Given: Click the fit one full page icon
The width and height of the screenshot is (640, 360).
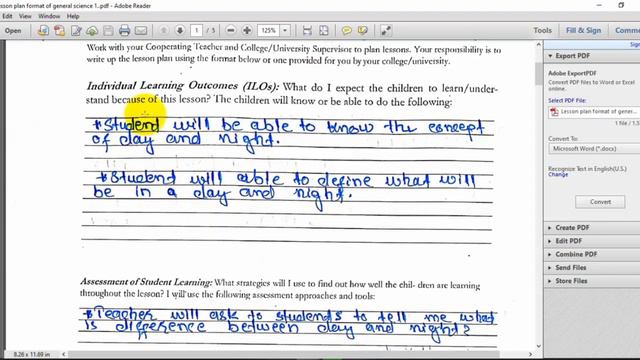Looking at the screenshot, I should 324,31.
